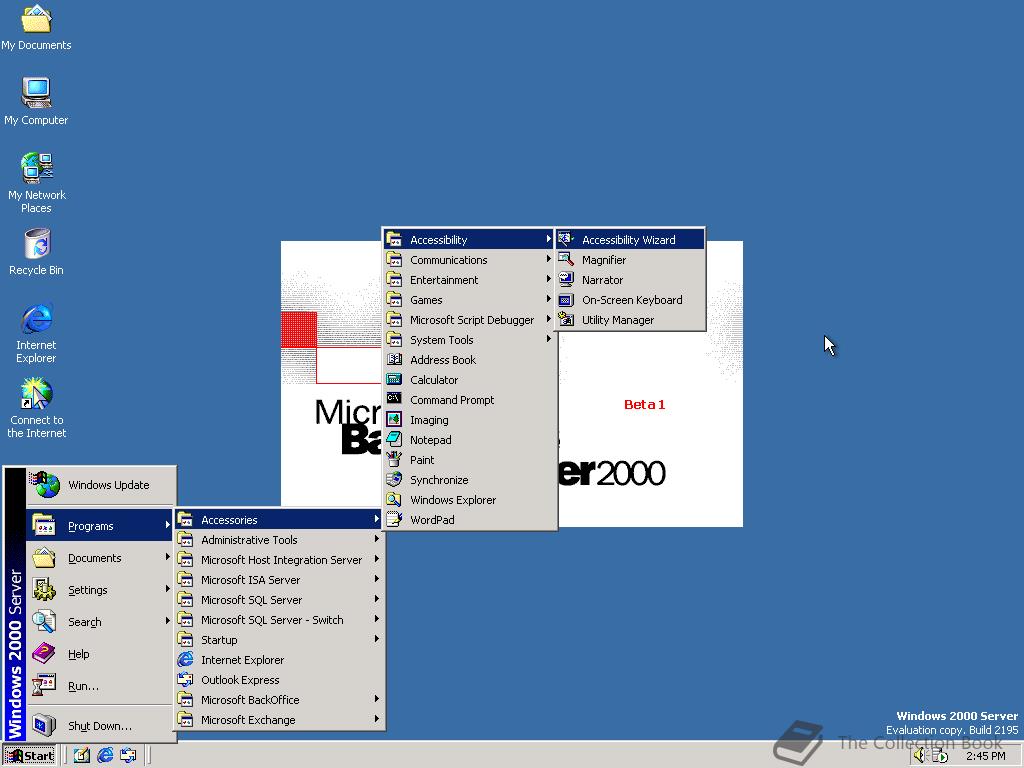Click the Paint icon
The height and width of the screenshot is (768, 1024).
[394, 459]
